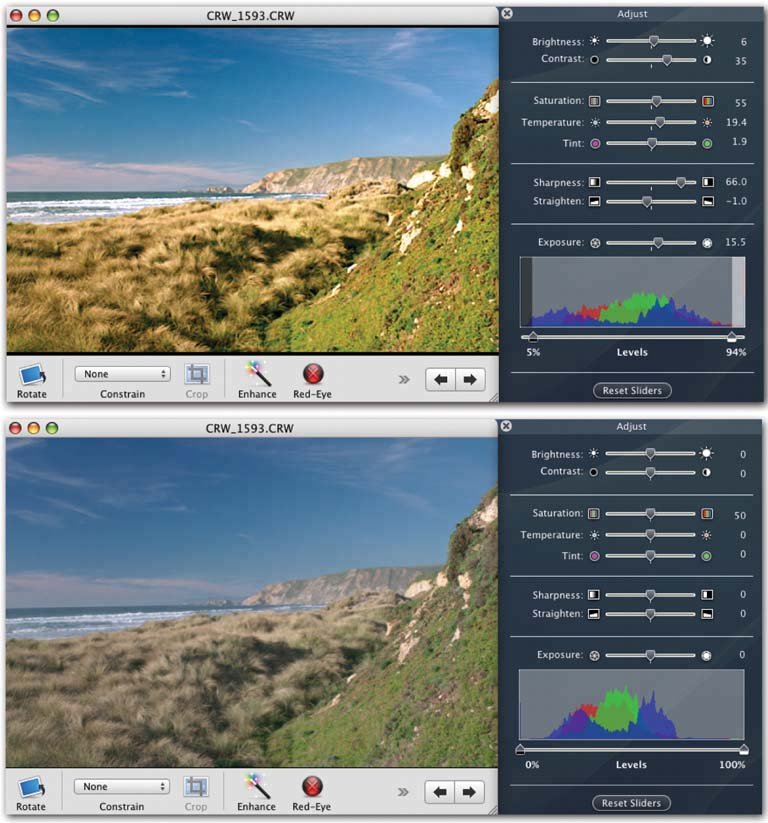Select Red-Eye tool in upper window

click(313, 374)
